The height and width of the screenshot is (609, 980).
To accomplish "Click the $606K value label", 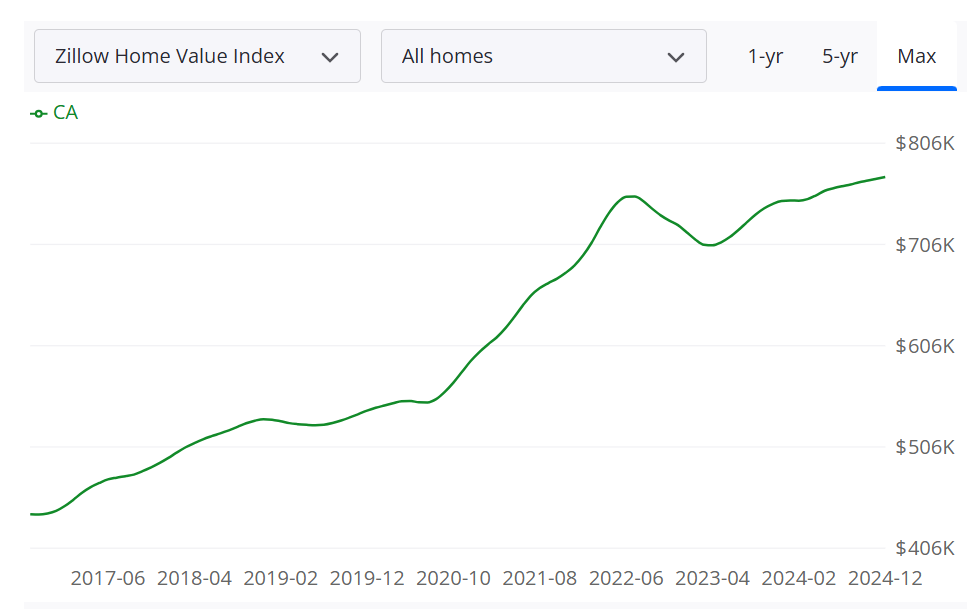I will [x=925, y=346].
